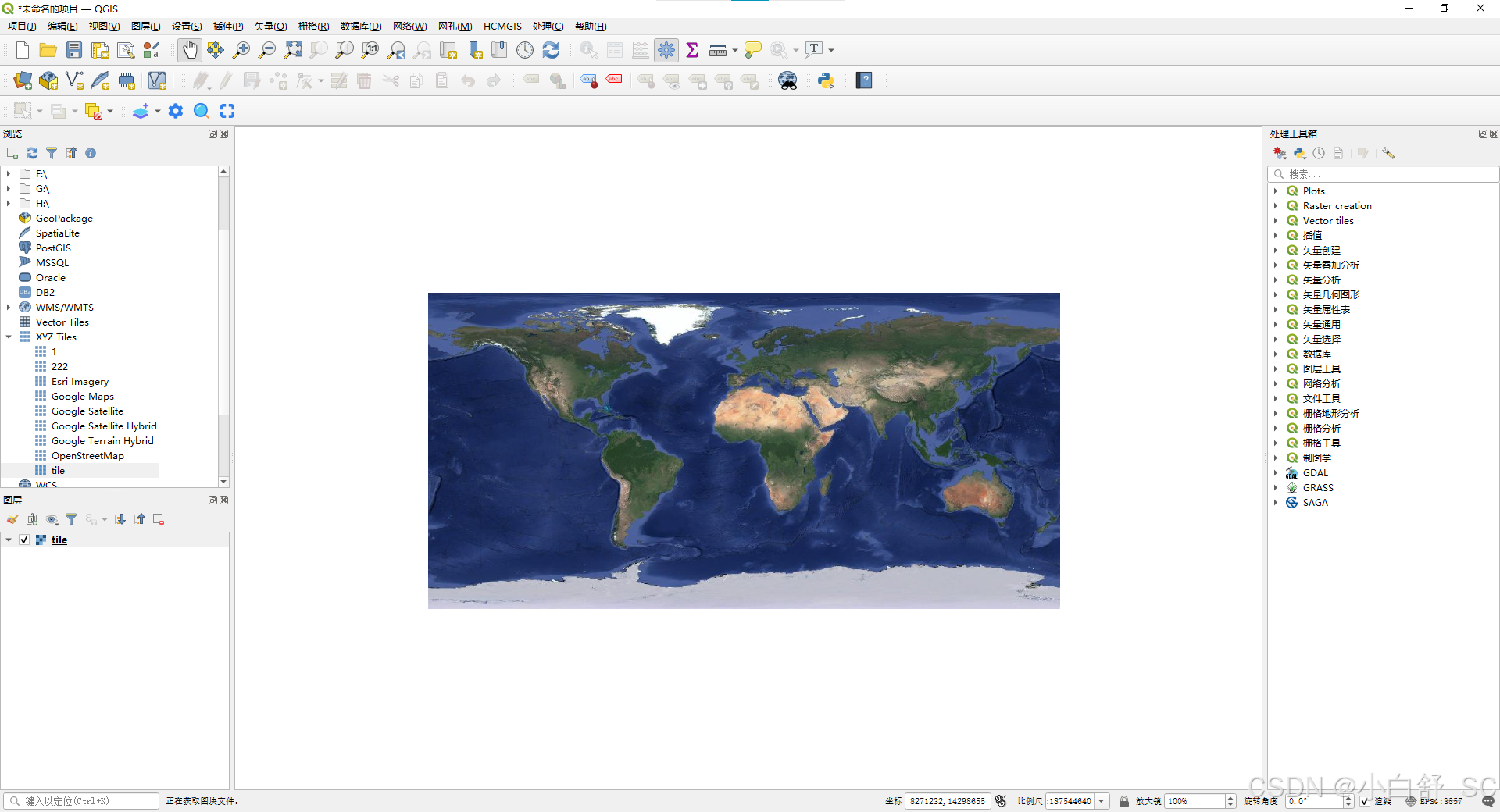The height and width of the screenshot is (812, 1500).
Task: Select PostGIS in Browser panel
Action: [53, 248]
